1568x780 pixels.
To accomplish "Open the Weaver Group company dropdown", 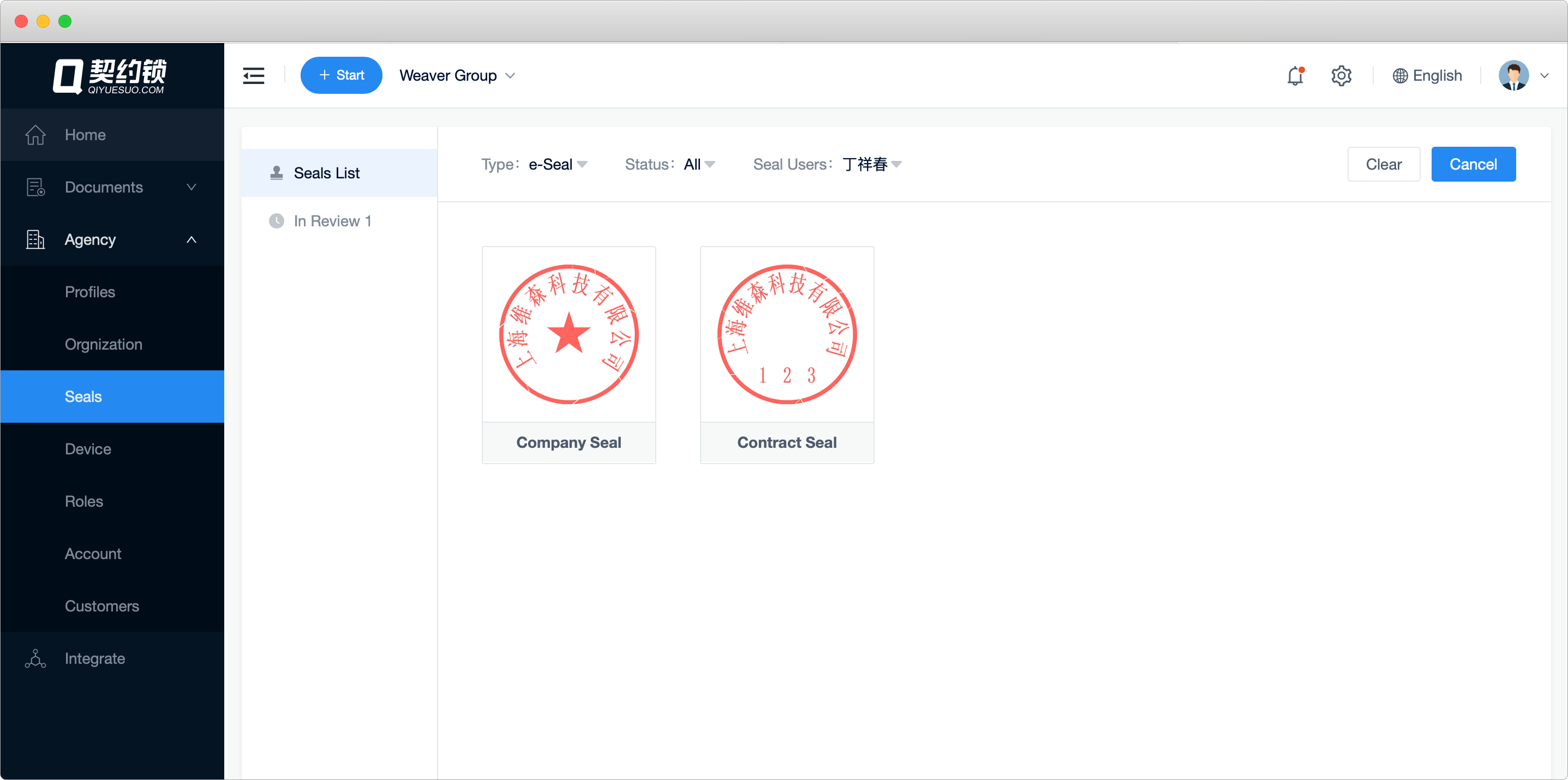I will (457, 75).
